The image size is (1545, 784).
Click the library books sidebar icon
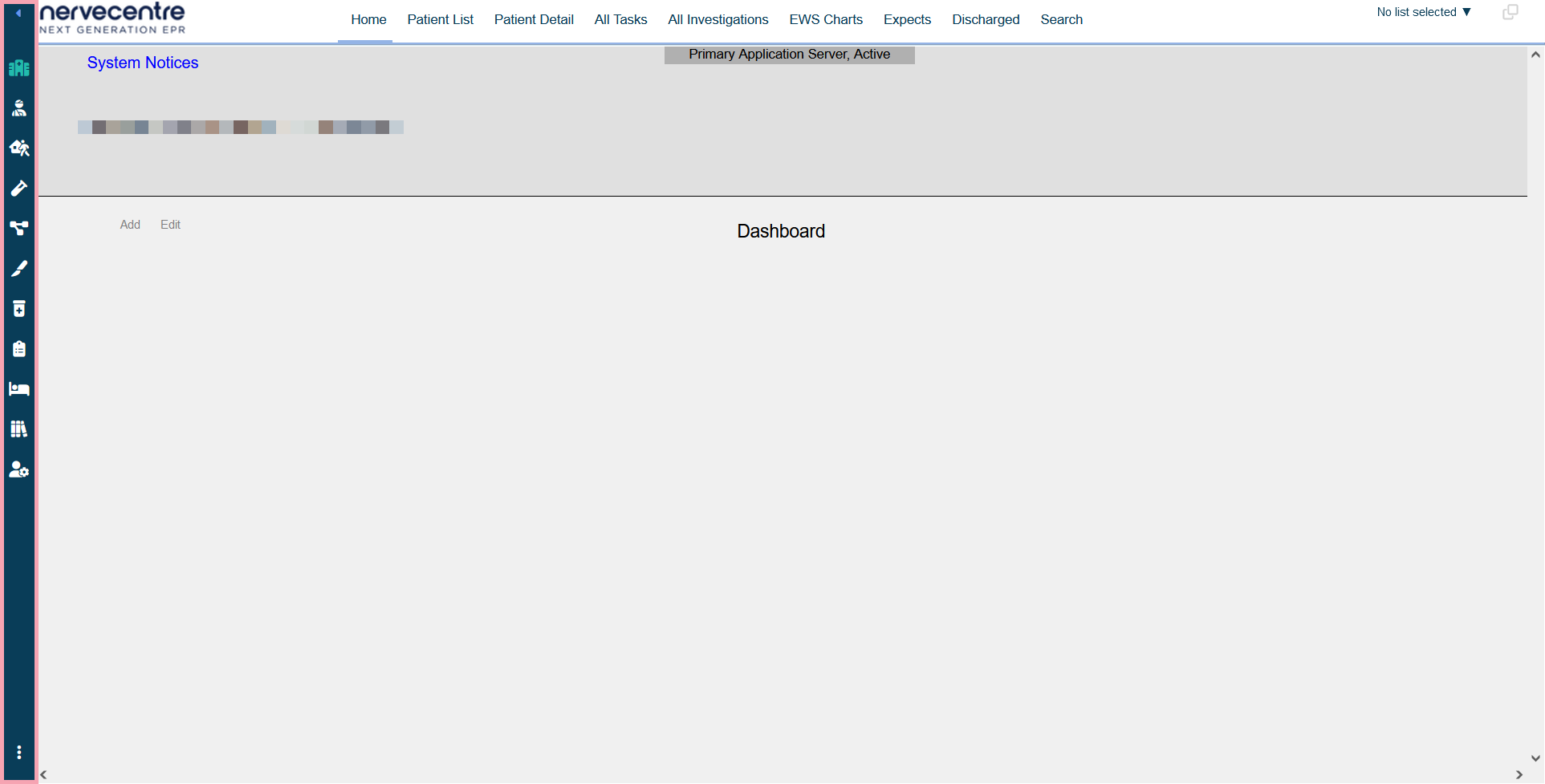(19, 429)
